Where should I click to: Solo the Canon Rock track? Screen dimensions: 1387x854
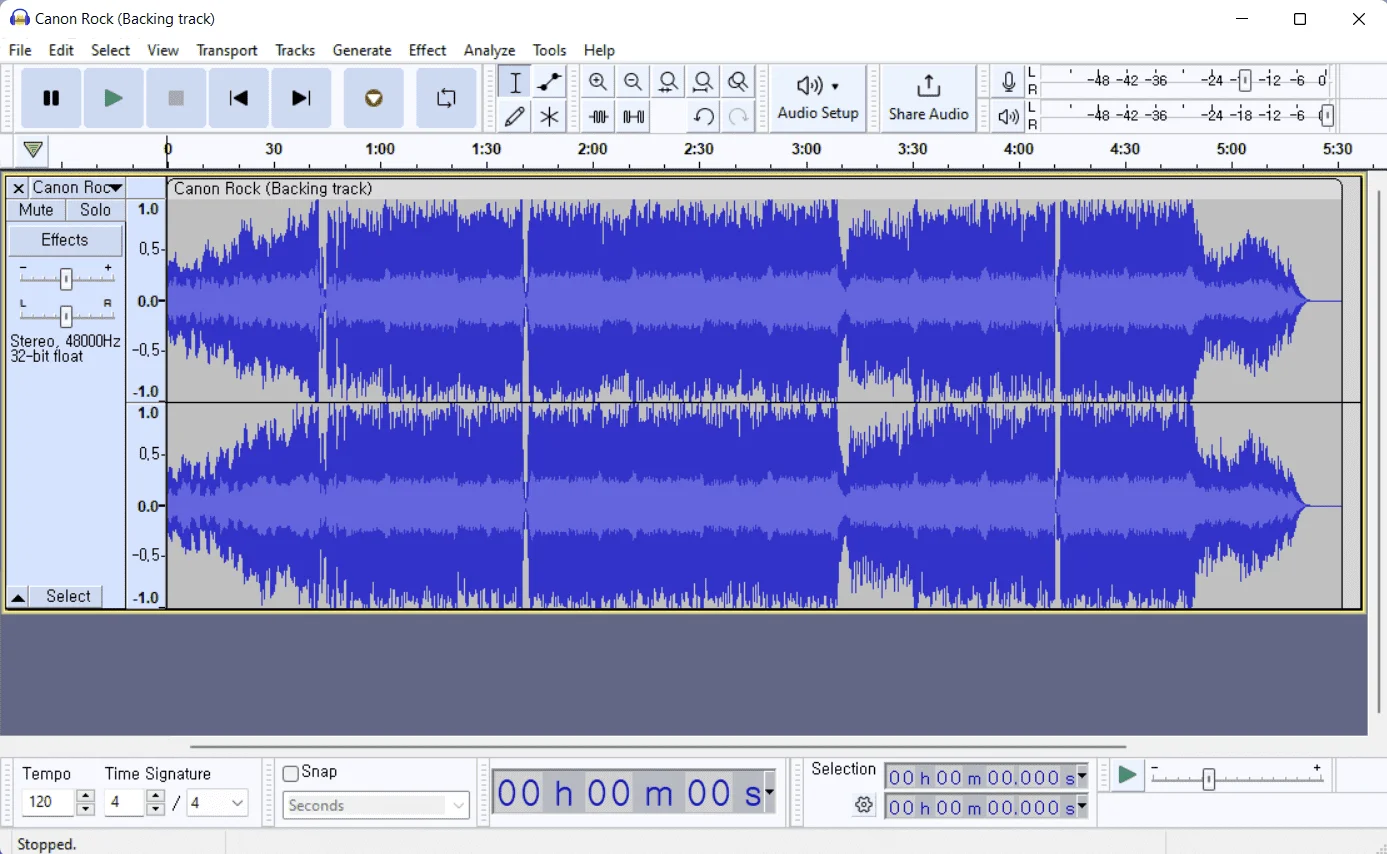coord(95,210)
